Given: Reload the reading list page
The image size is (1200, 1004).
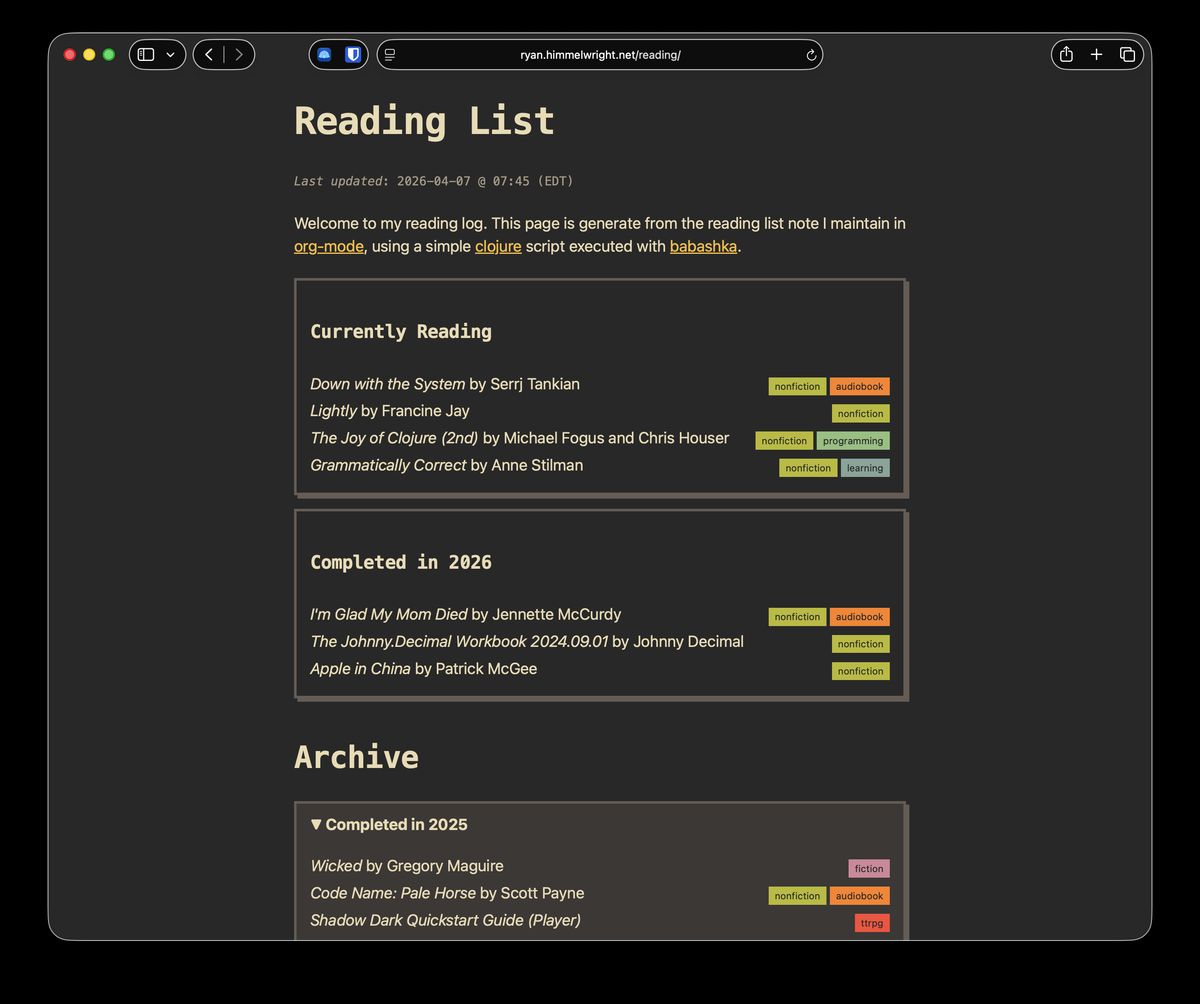Looking at the screenshot, I should coord(811,55).
